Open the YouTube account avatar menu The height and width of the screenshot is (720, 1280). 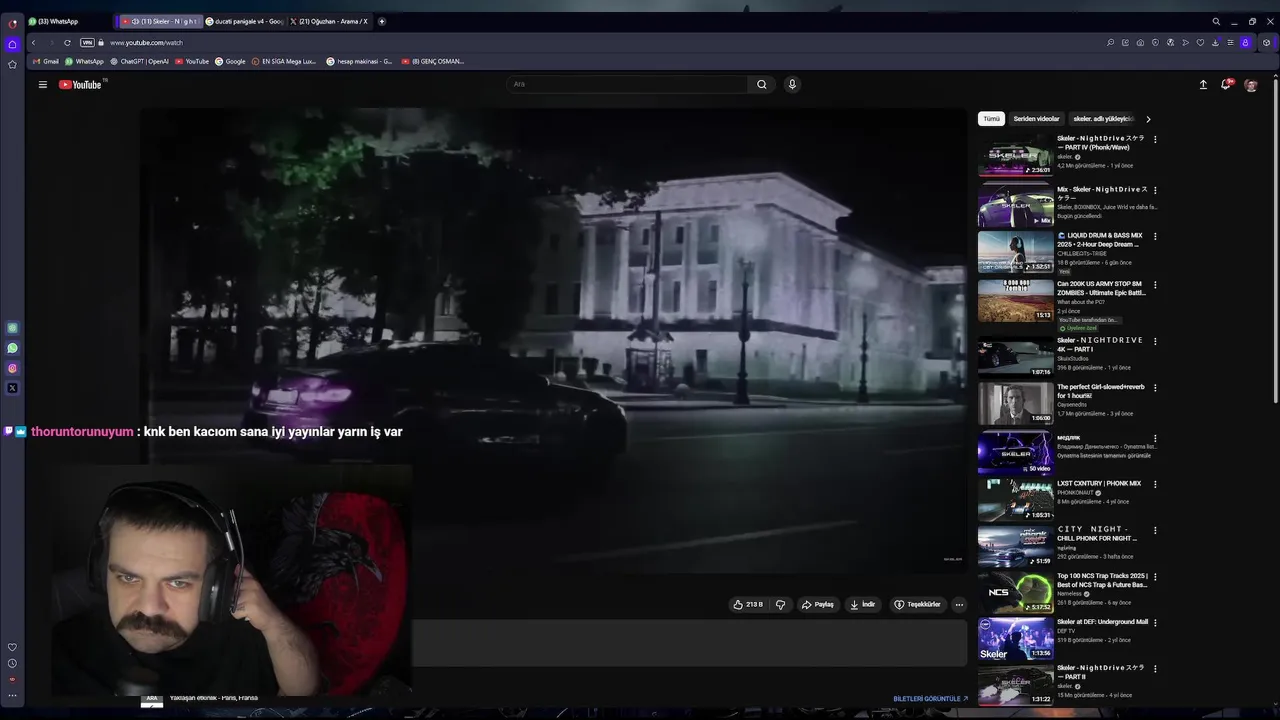pos(1250,85)
